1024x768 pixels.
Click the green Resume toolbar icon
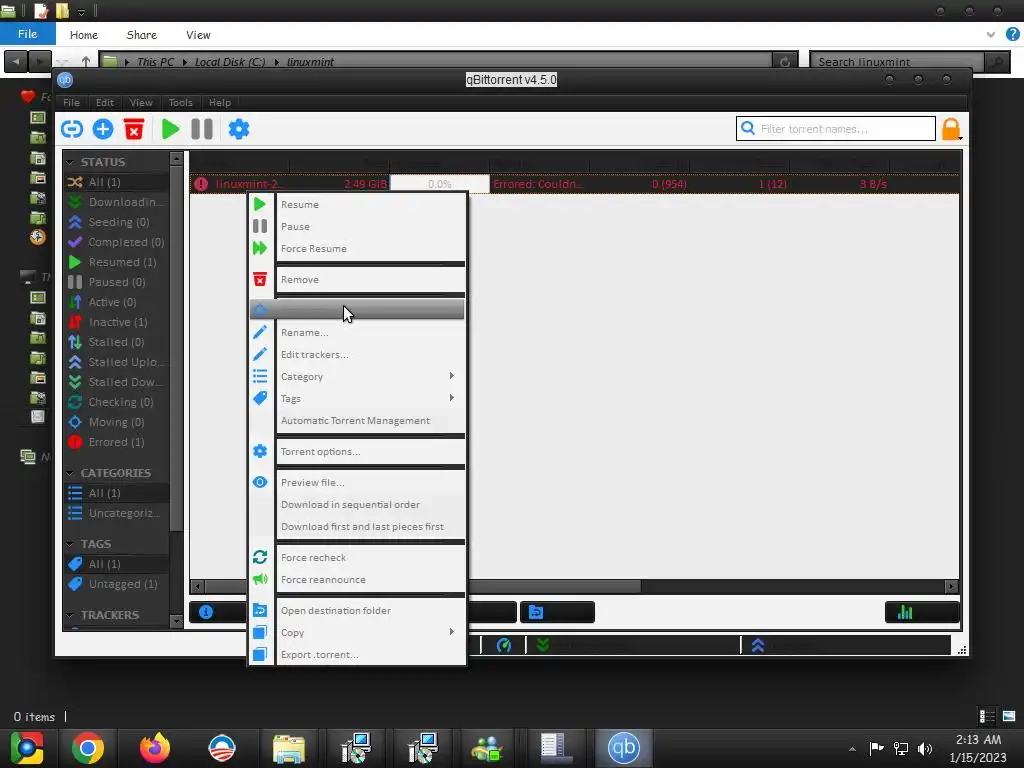[x=170, y=129]
